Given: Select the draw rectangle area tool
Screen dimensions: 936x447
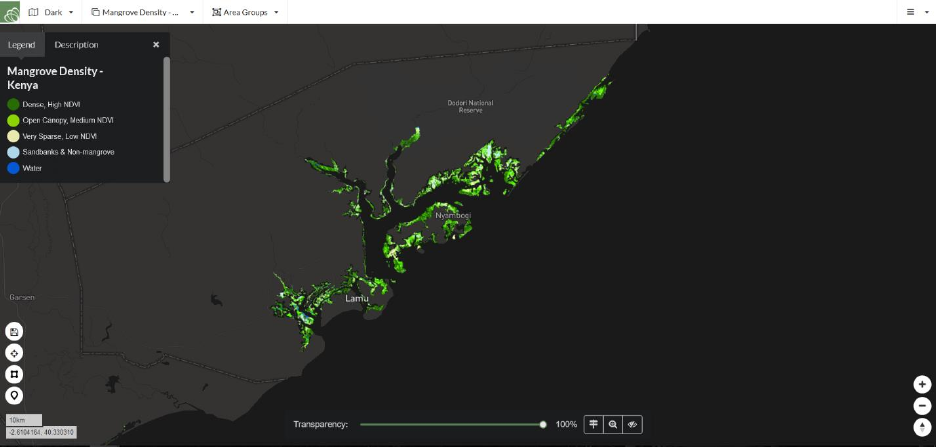Looking at the screenshot, I should pyautogui.click(x=14, y=374).
